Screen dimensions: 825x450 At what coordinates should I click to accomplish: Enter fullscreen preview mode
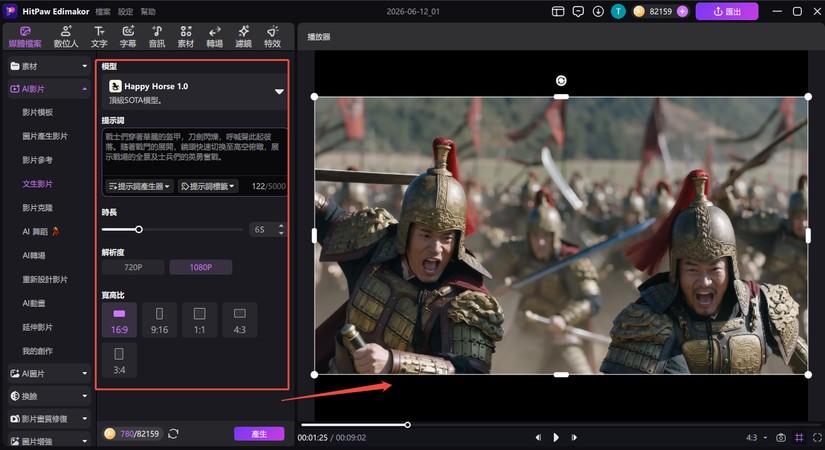817,437
